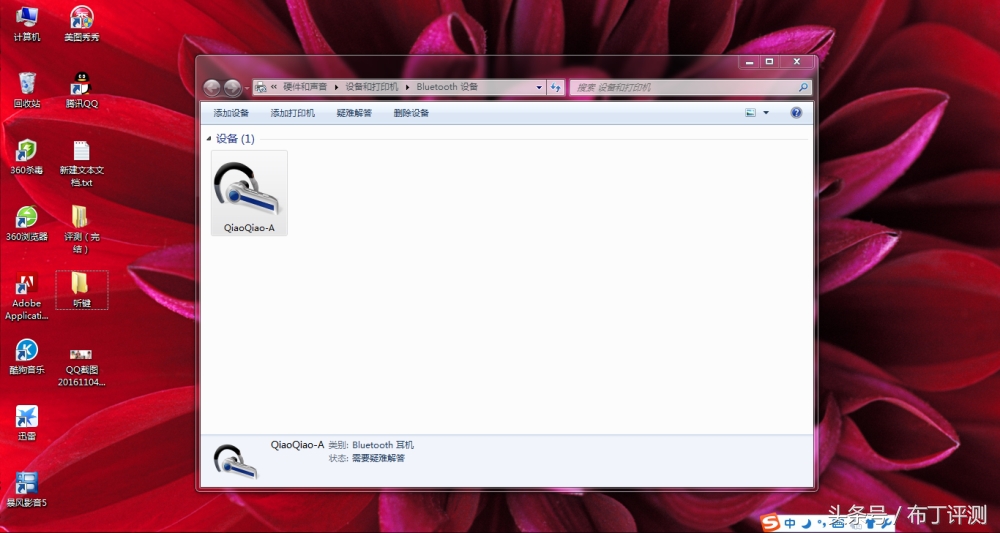Open the 美图秀秀 desktop shortcut
This screenshot has width=1000, height=533.
click(82, 24)
